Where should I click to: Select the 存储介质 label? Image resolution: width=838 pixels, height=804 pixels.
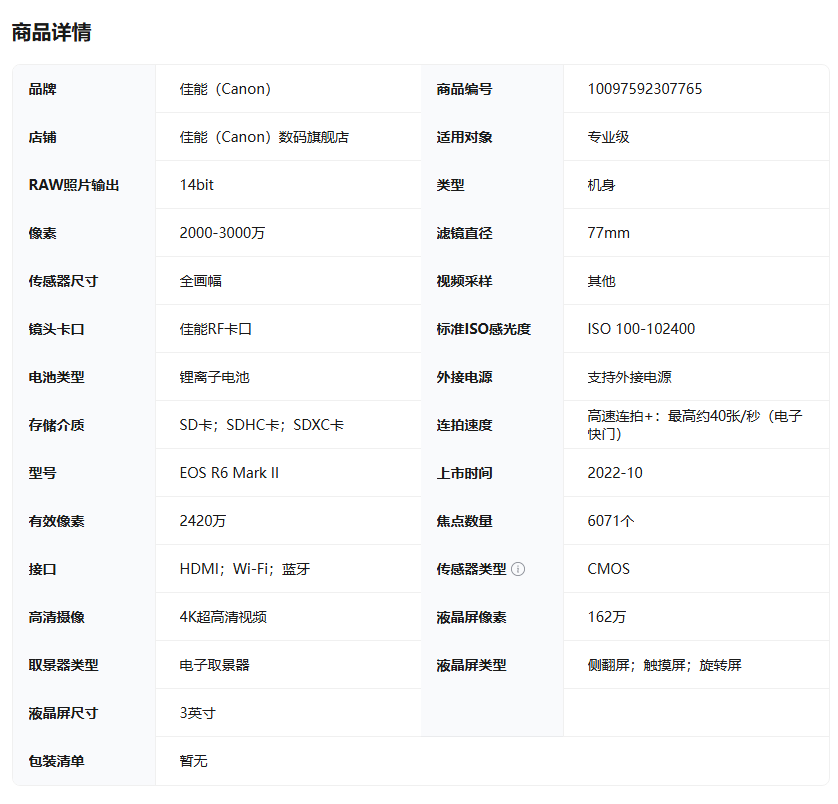(56, 425)
